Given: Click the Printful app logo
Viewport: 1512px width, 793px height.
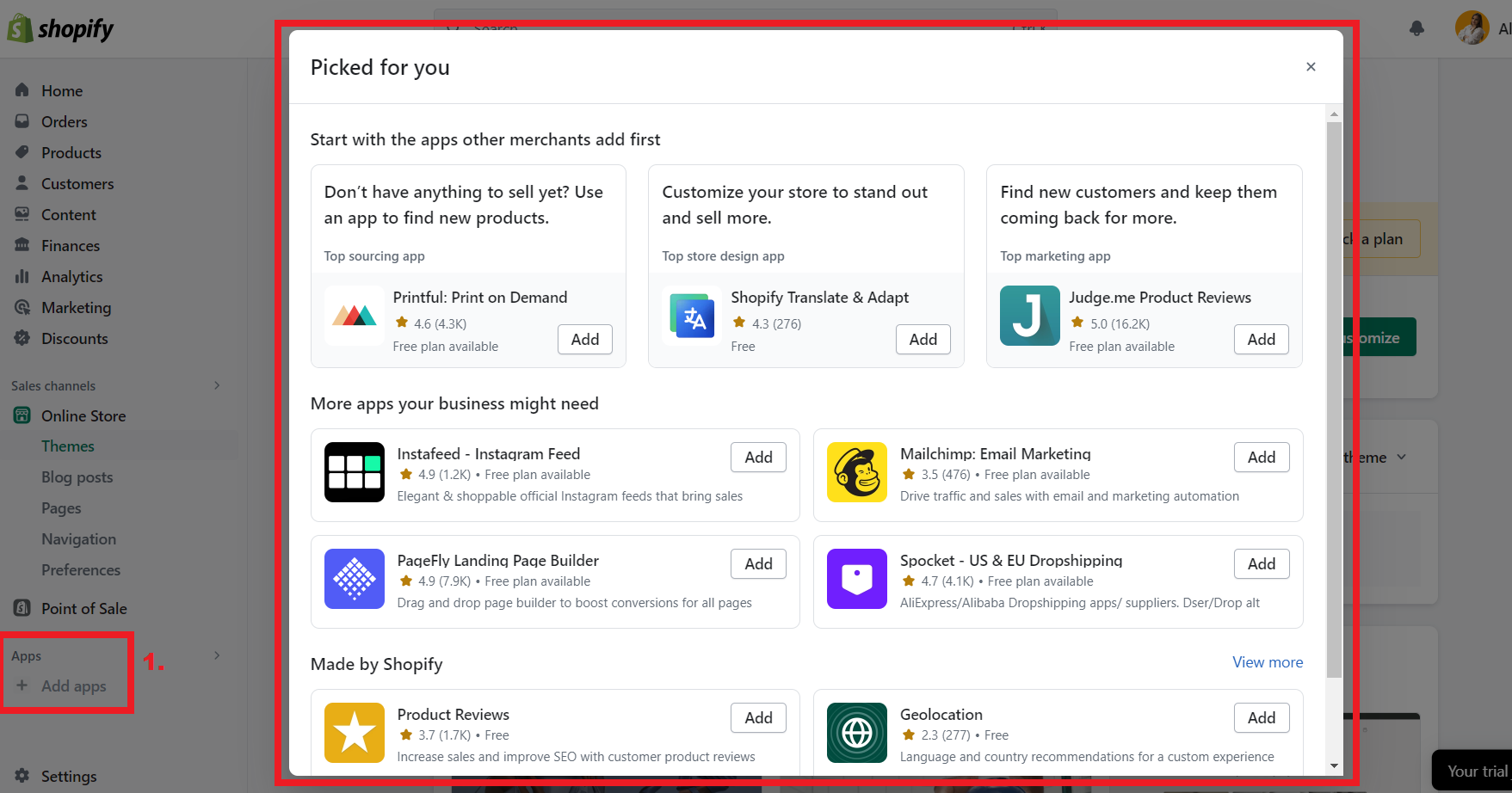Looking at the screenshot, I should pyautogui.click(x=355, y=316).
